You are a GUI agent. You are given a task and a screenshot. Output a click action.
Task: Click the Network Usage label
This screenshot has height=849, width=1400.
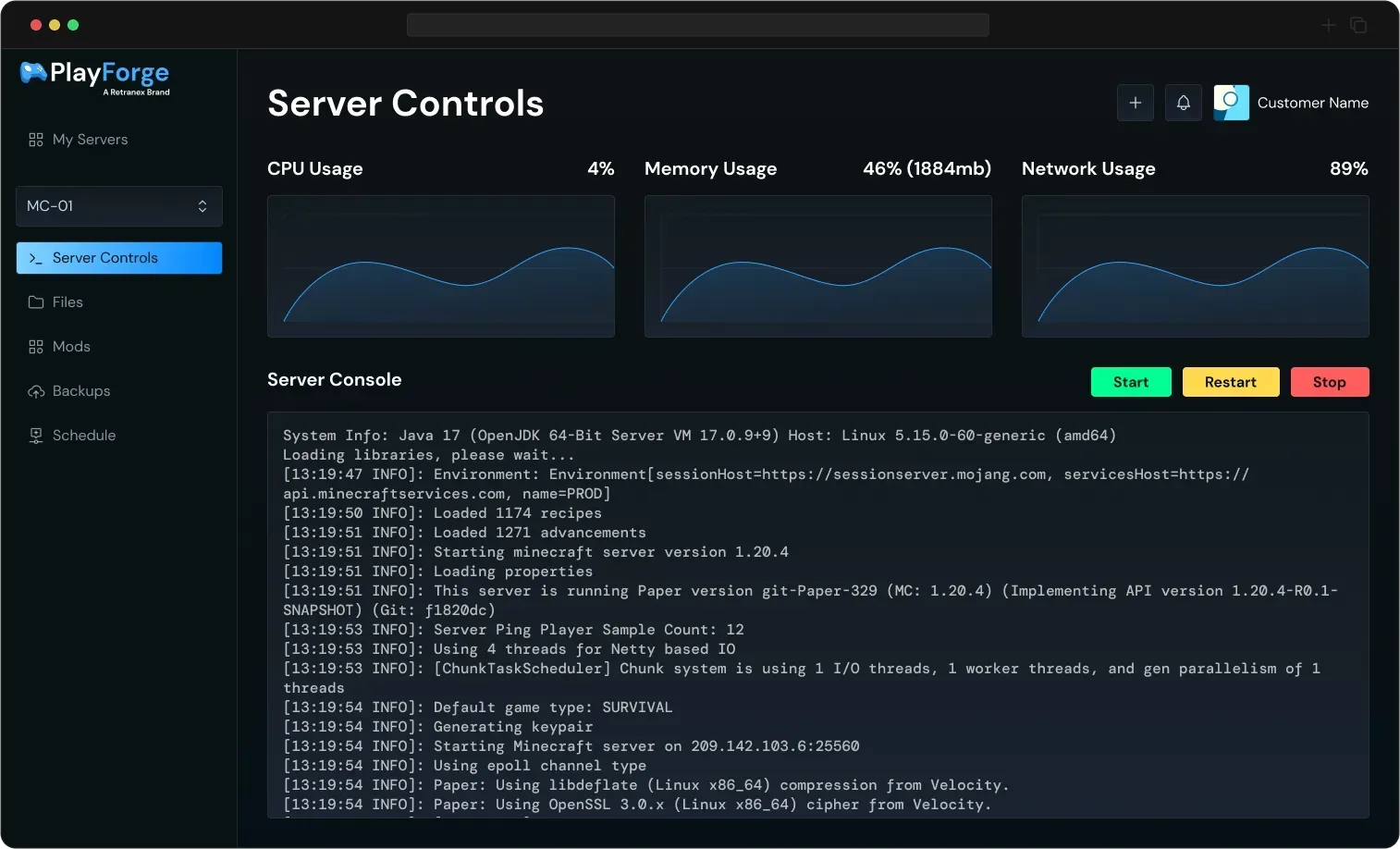coord(1088,168)
